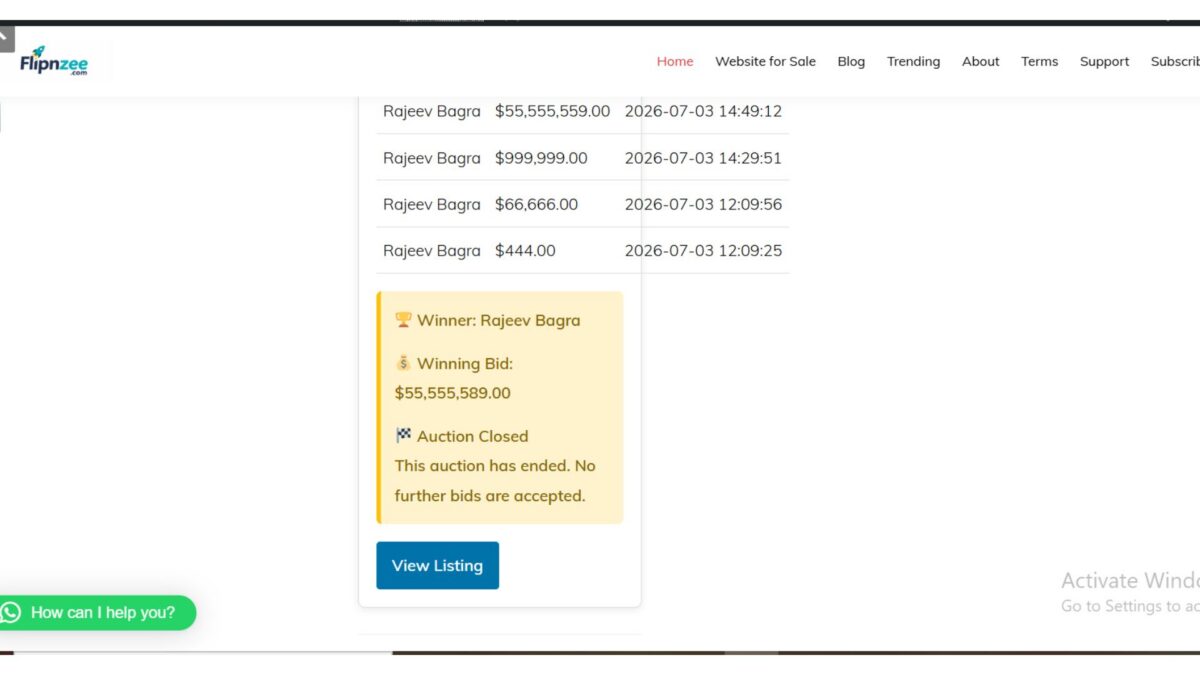
Task: Click the money bag icon beside Winning Bid
Action: point(403,363)
